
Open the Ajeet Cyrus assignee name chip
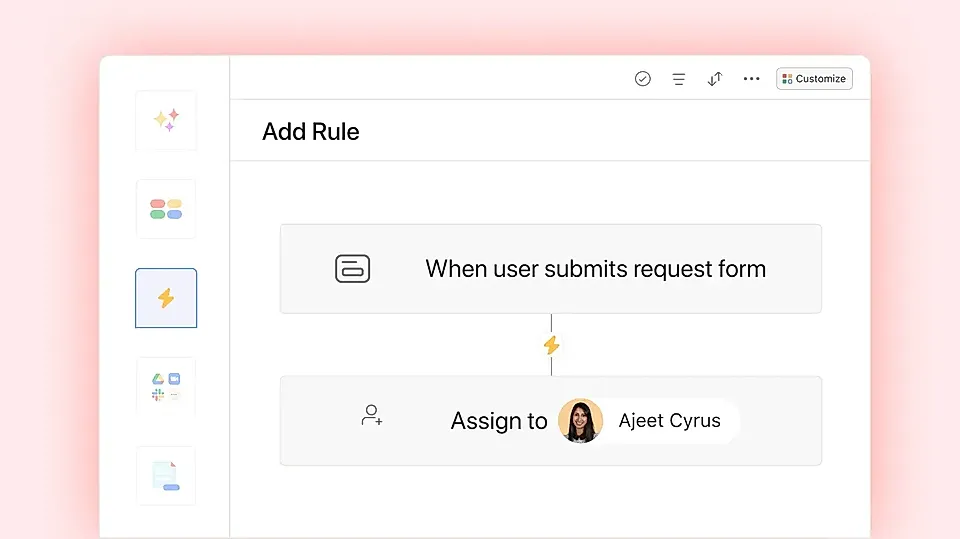(x=649, y=421)
